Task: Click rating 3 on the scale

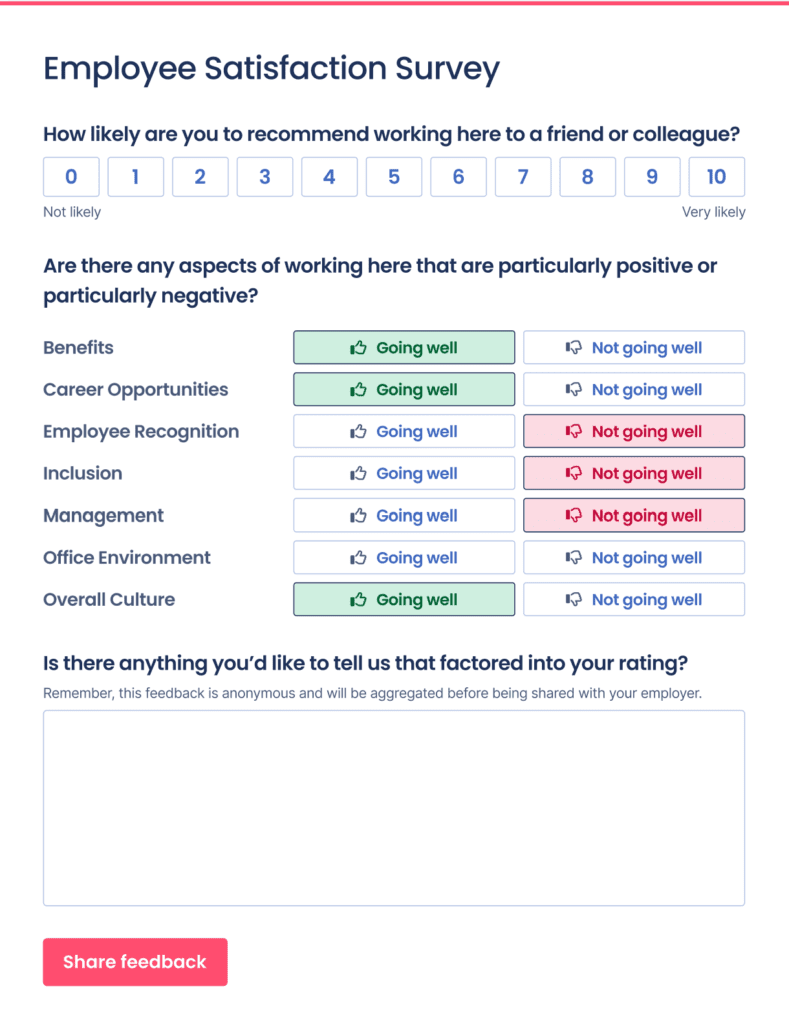Action: (x=264, y=176)
